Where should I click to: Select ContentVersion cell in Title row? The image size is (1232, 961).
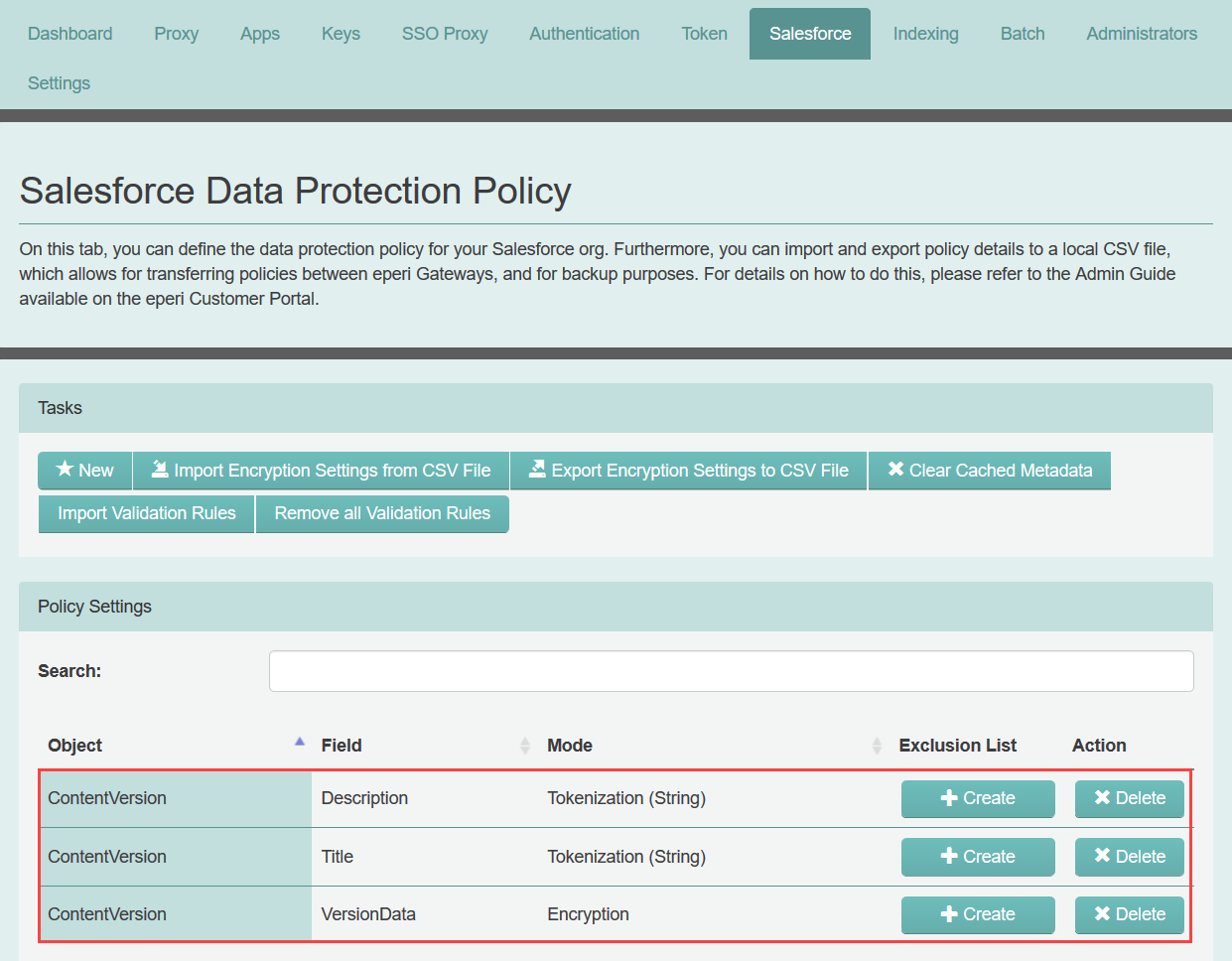pos(175,857)
